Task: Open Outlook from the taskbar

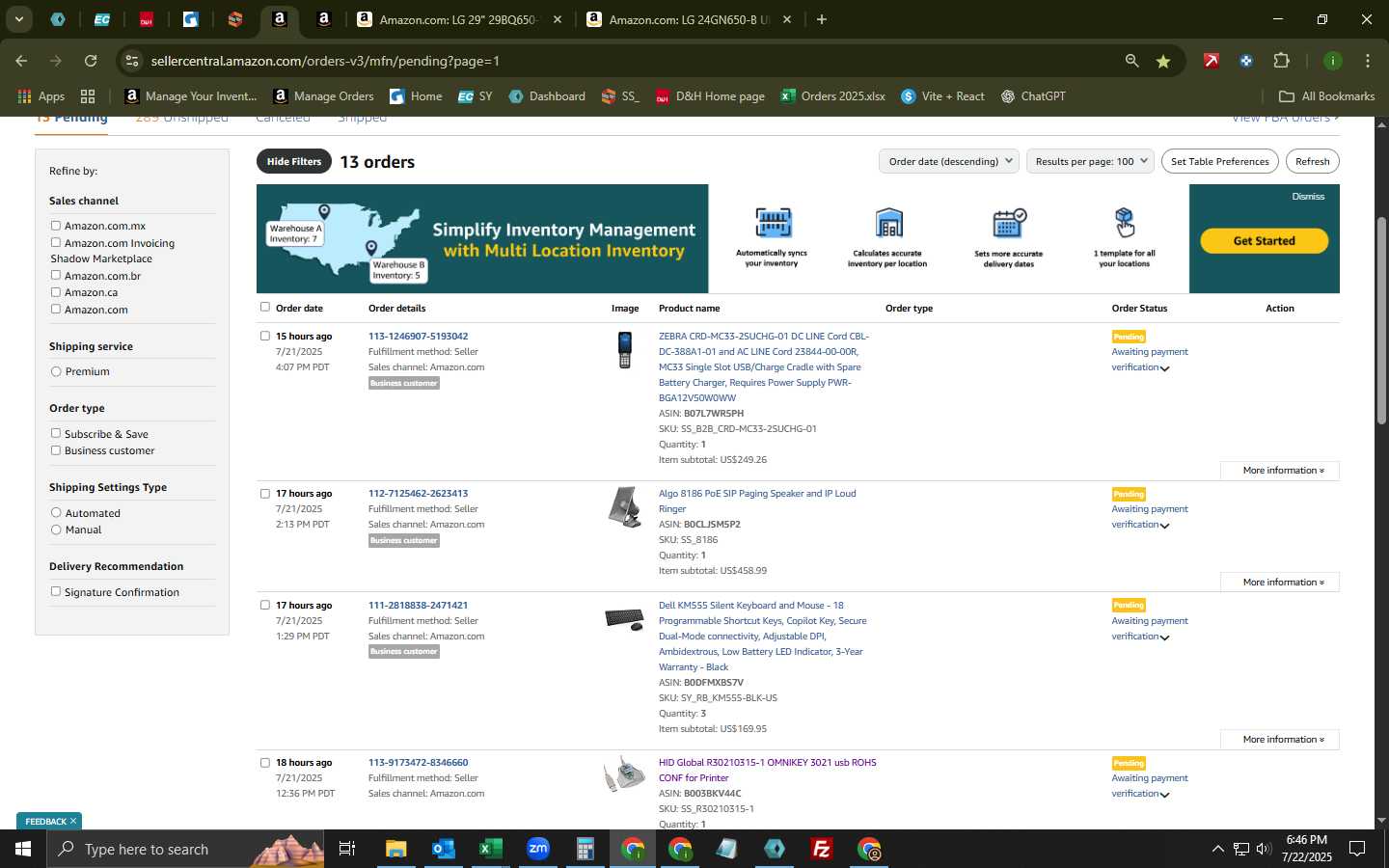Action: pyautogui.click(x=443, y=849)
